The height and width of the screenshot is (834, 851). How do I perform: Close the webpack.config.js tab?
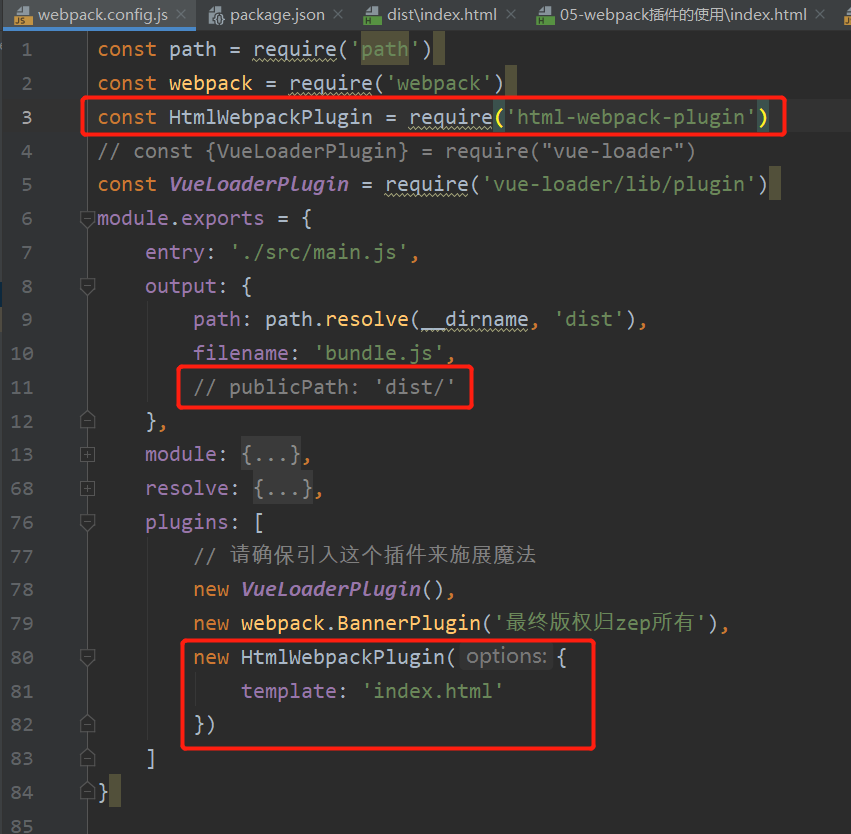tap(182, 15)
